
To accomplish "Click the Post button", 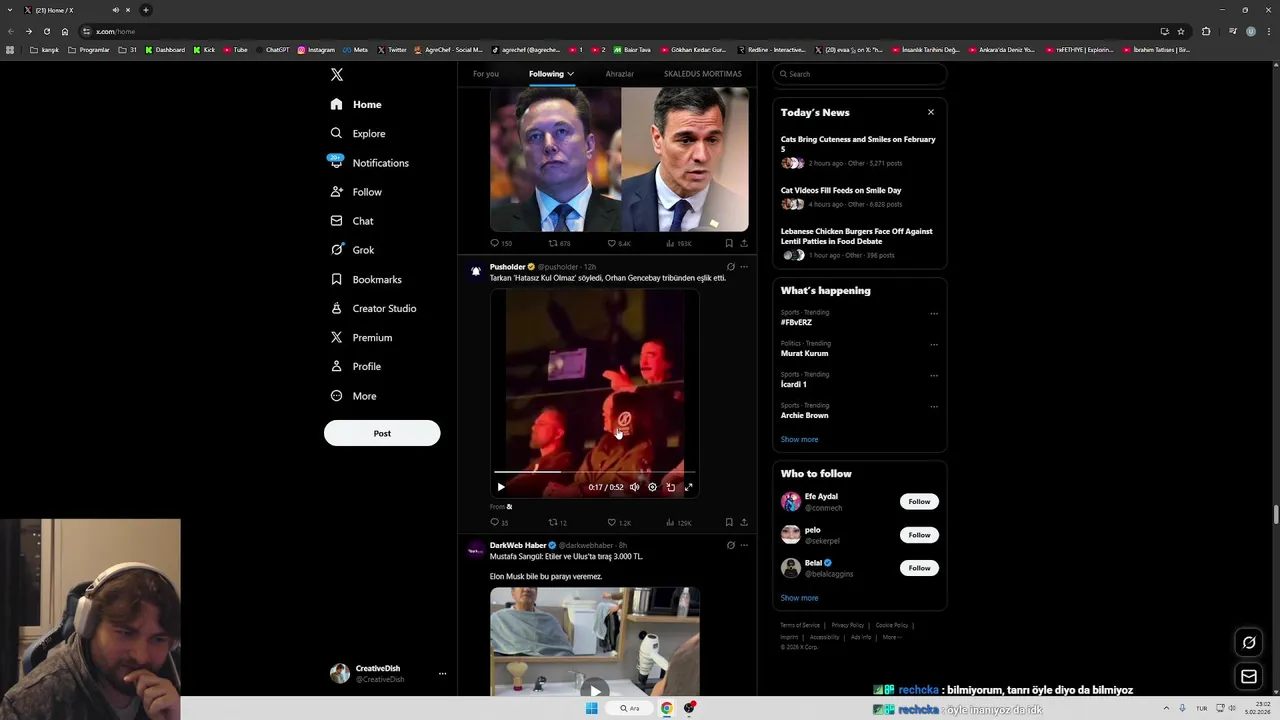I will tap(382, 433).
